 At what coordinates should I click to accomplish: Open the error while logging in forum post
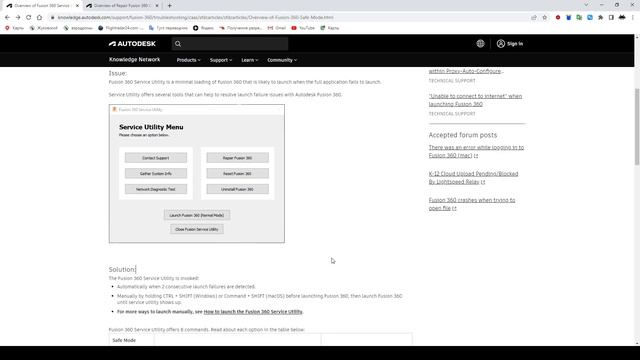[x=476, y=151]
